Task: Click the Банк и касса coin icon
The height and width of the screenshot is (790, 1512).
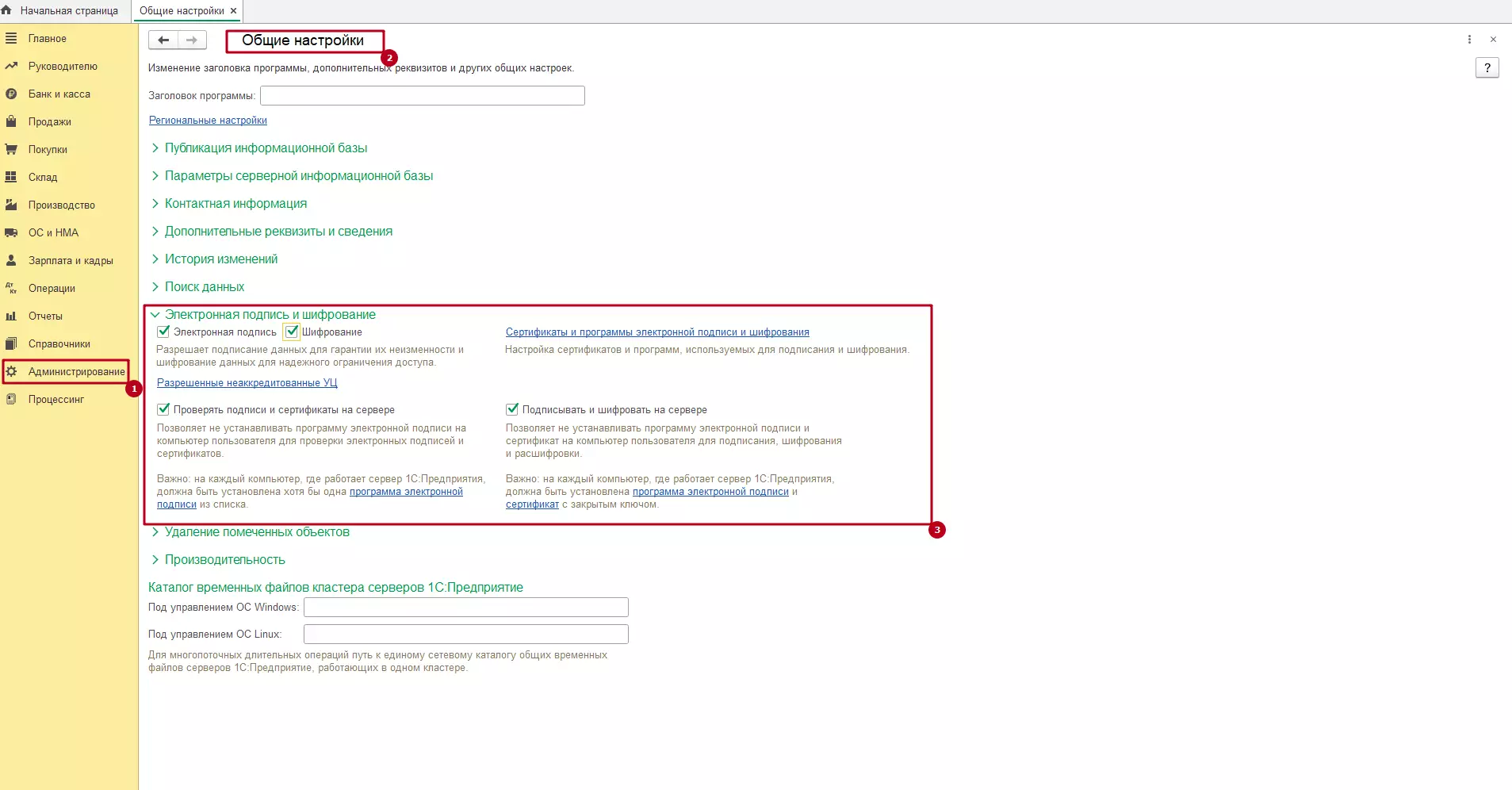Action: click(x=11, y=94)
